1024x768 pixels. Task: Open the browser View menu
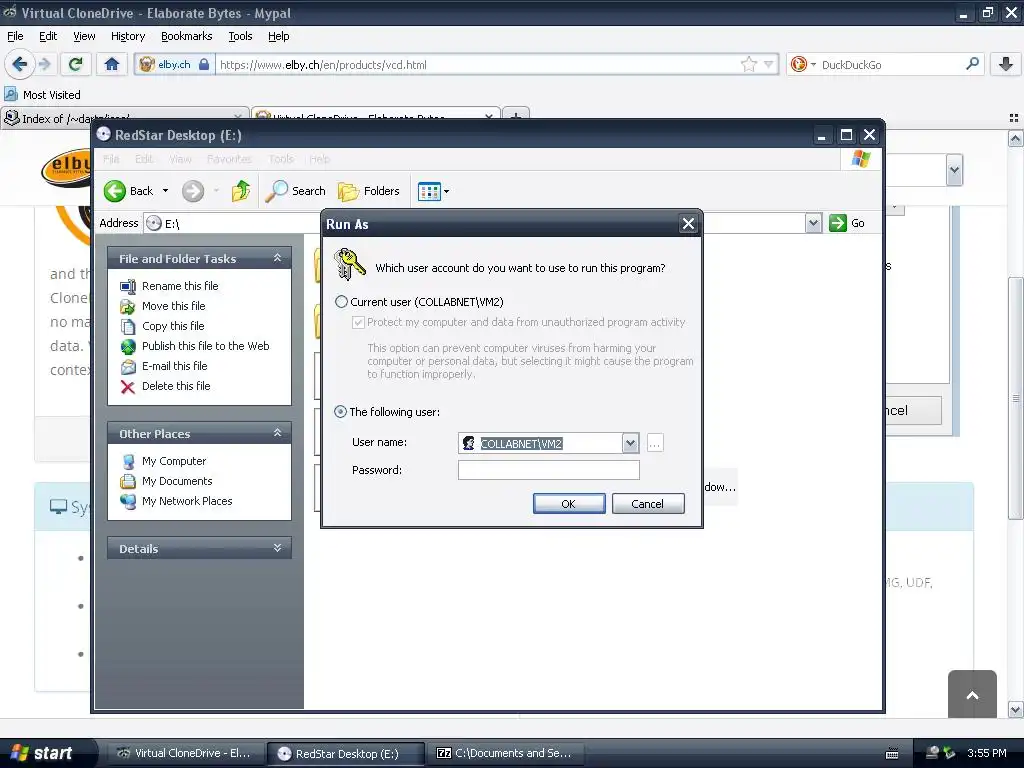(84, 36)
